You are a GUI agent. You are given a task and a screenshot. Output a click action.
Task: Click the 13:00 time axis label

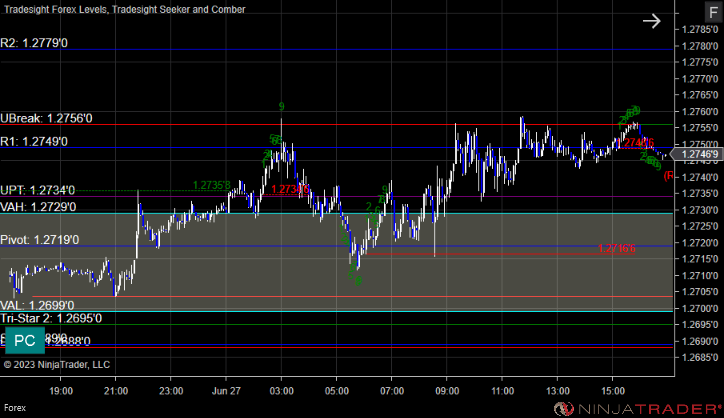[558, 391]
